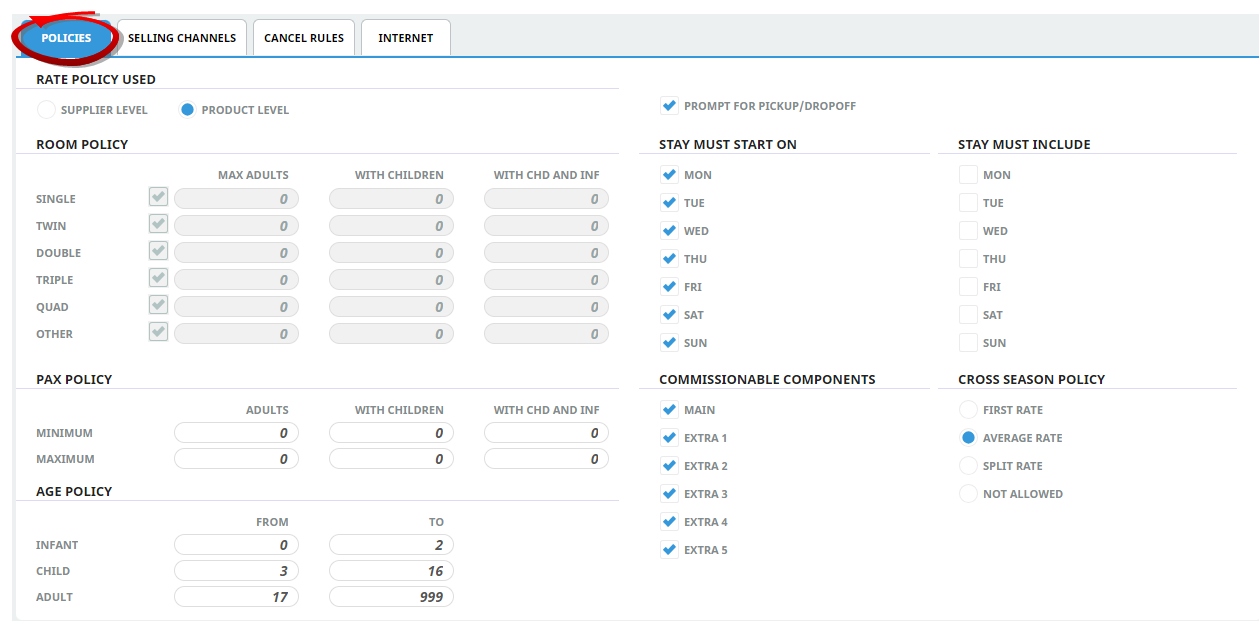Click the Adult age From field
The height and width of the screenshot is (621, 1259).
coord(236,597)
